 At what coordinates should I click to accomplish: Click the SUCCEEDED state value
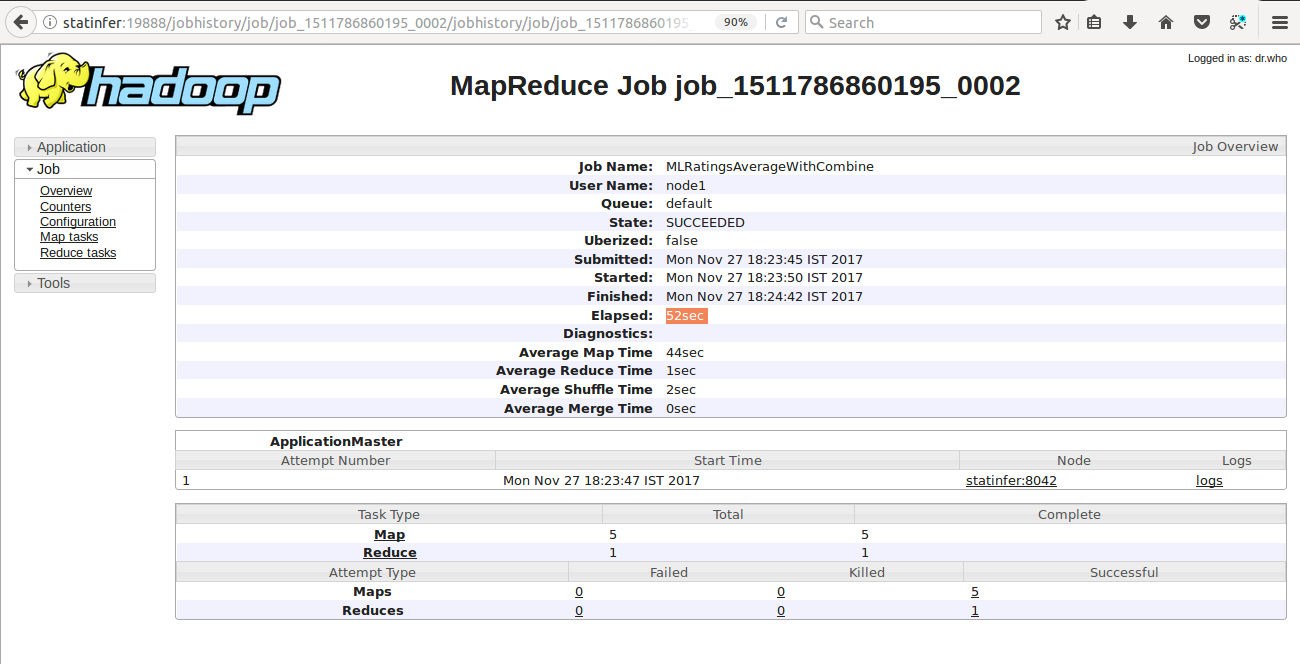click(x=705, y=223)
